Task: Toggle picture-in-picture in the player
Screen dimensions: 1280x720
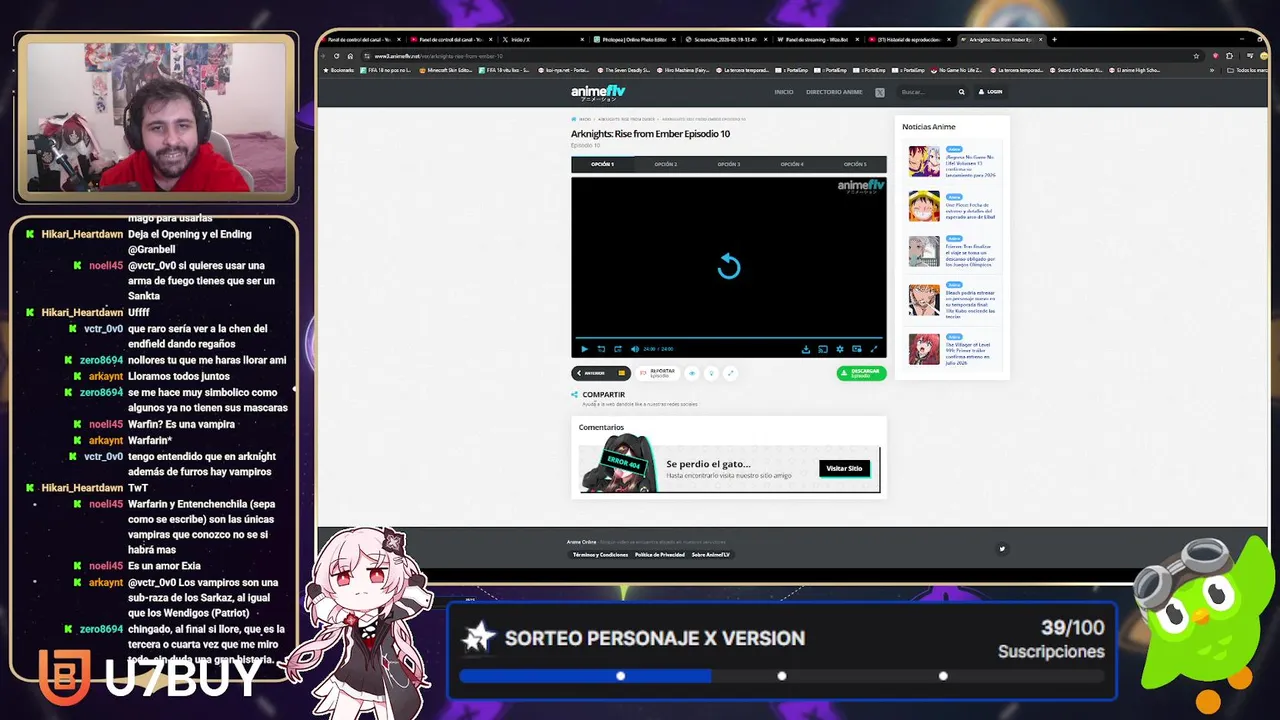Action: (857, 349)
